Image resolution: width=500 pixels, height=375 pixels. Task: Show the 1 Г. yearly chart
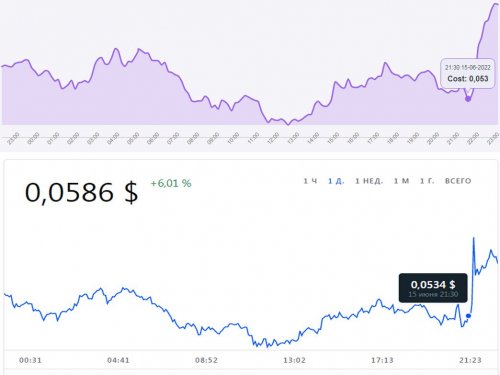(x=427, y=181)
